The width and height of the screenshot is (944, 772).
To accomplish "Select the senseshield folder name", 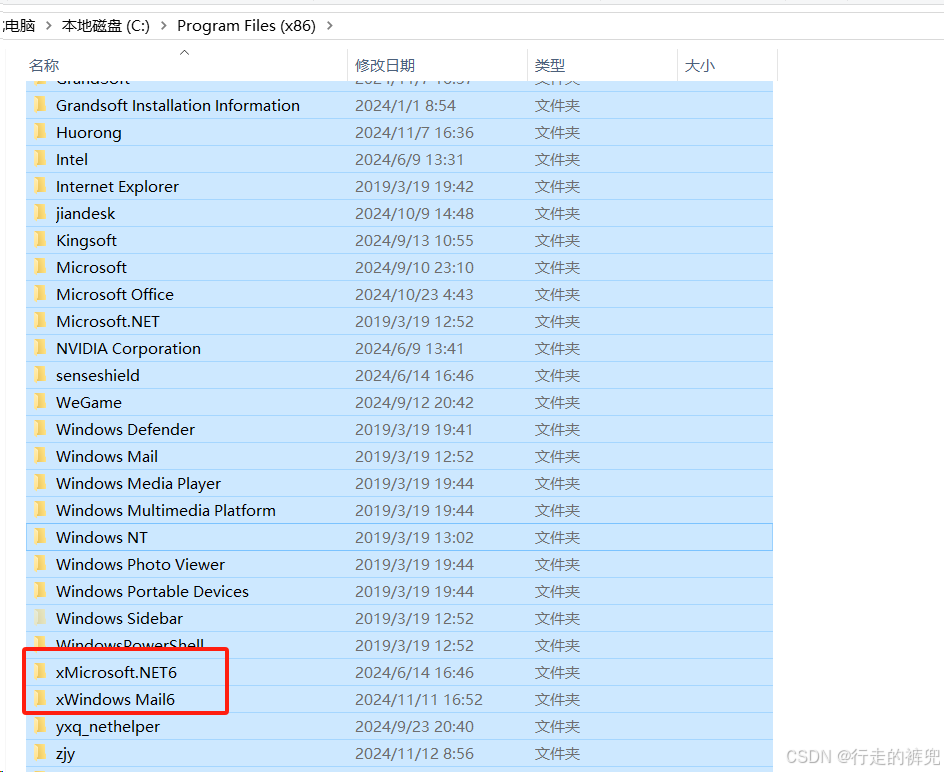I will [98, 376].
